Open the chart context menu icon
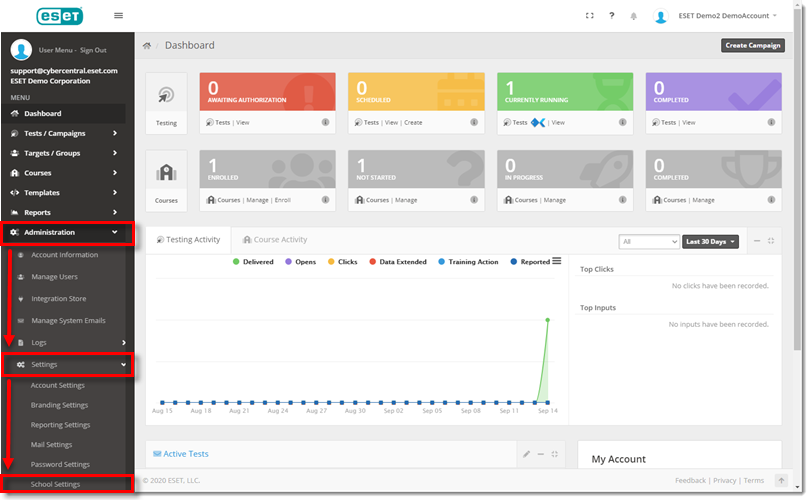This screenshot has width=811, height=500. 557,261
